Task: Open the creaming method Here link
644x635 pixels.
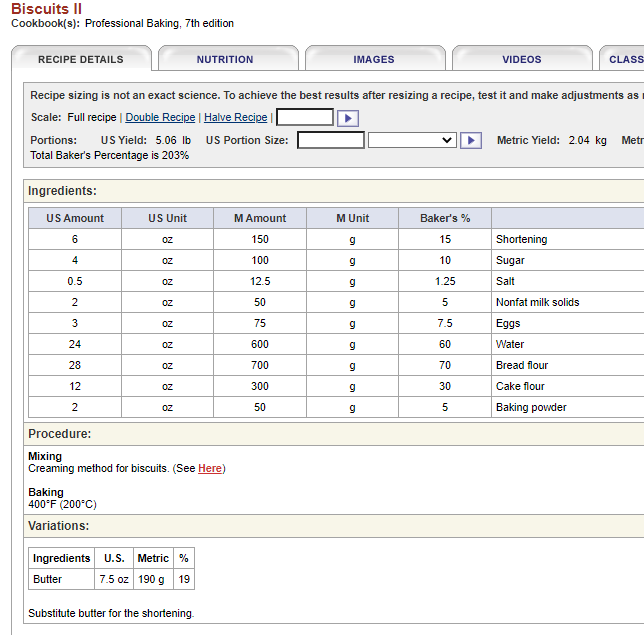Action: click(x=210, y=468)
